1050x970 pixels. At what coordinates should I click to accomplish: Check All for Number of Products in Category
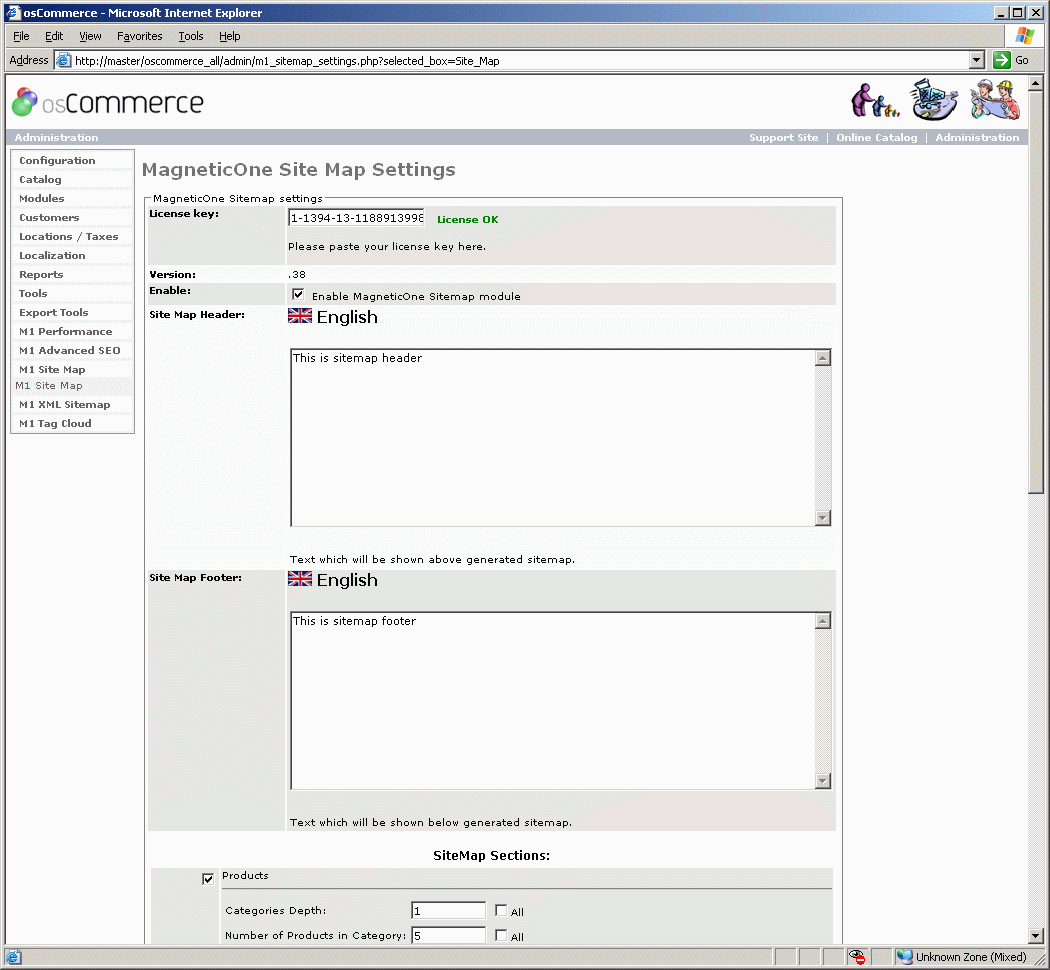tap(501, 935)
